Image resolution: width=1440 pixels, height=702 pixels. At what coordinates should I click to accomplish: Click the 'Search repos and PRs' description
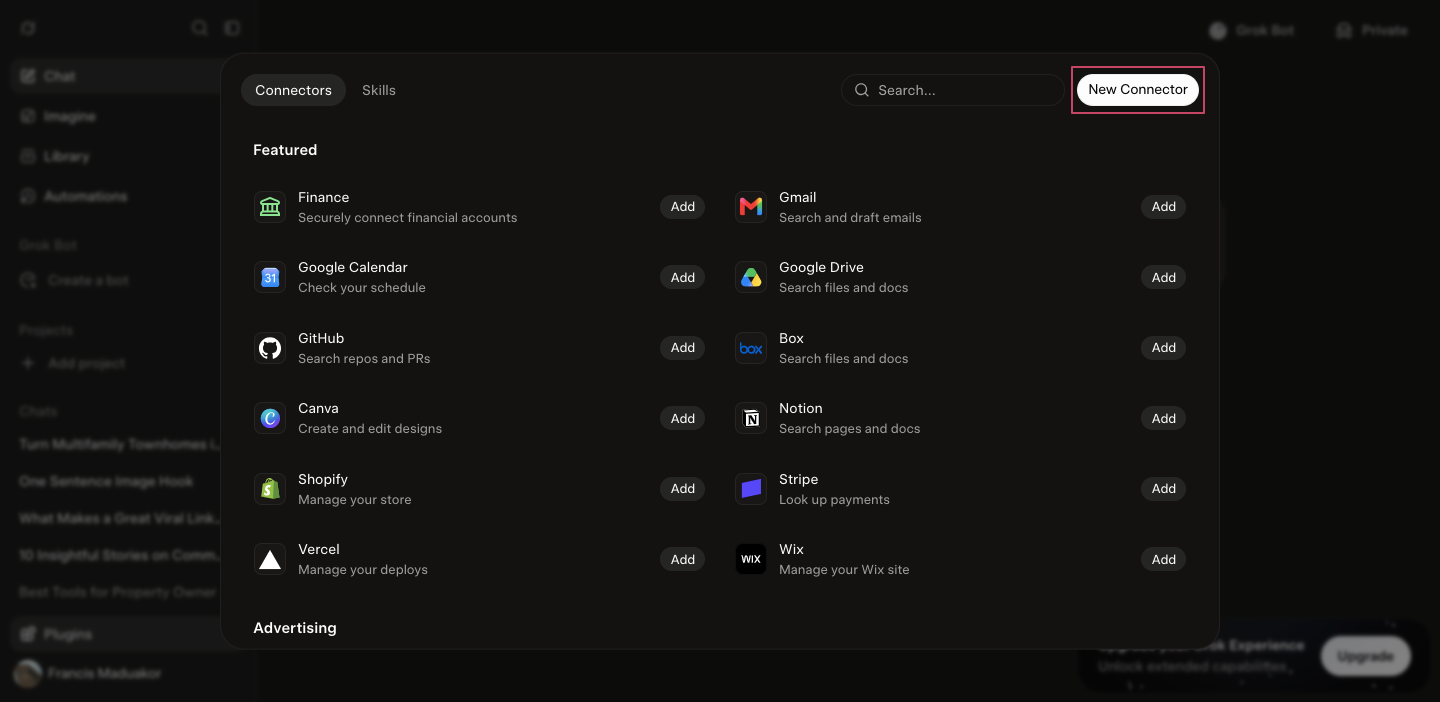click(x=364, y=359)
